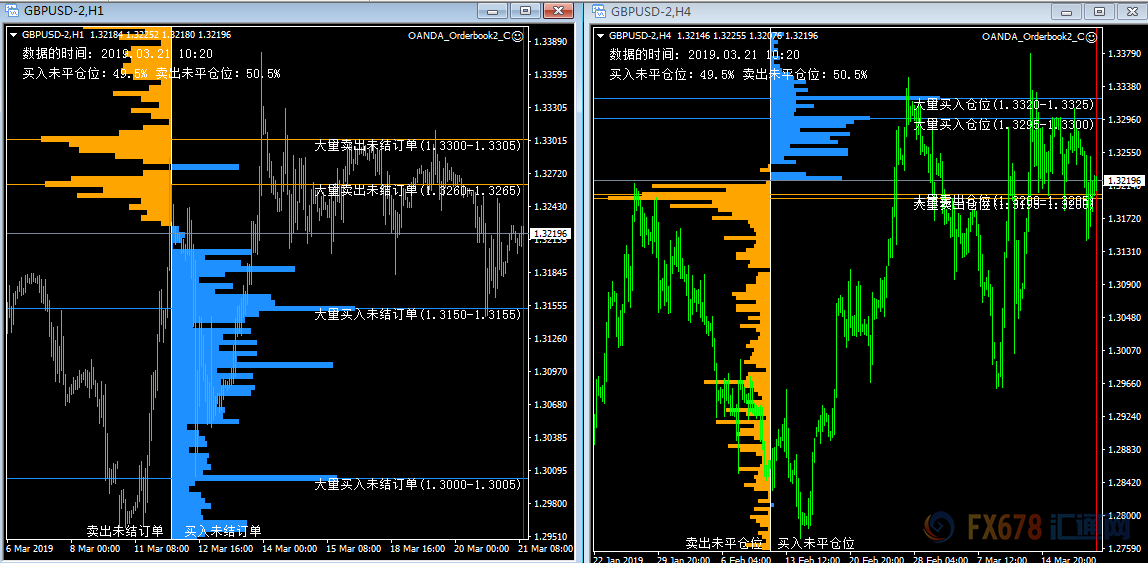This screenshot has height=563, width=1148.
Task: Minimize the GBPUSD-2,H1 chart window
Action: pyautogui.click(x=491, y=10)
